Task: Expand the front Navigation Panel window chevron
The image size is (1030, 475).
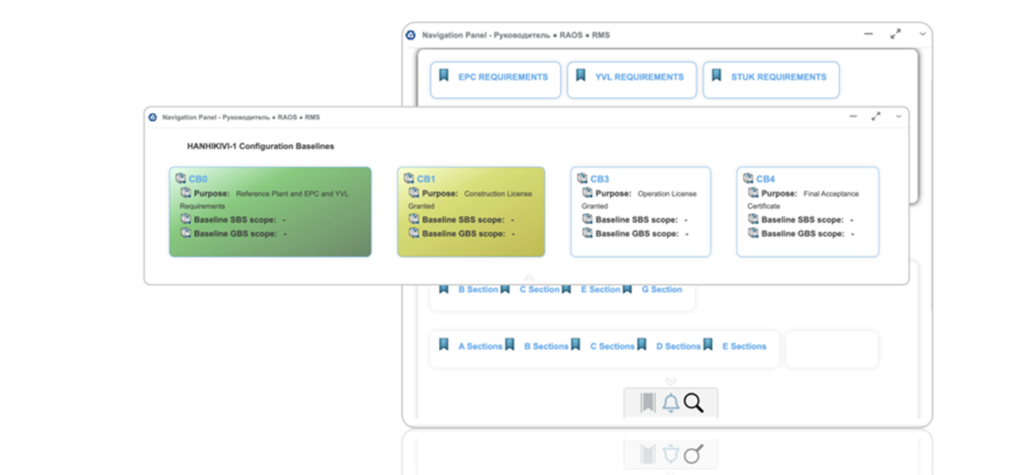Action: pos(899,116)
